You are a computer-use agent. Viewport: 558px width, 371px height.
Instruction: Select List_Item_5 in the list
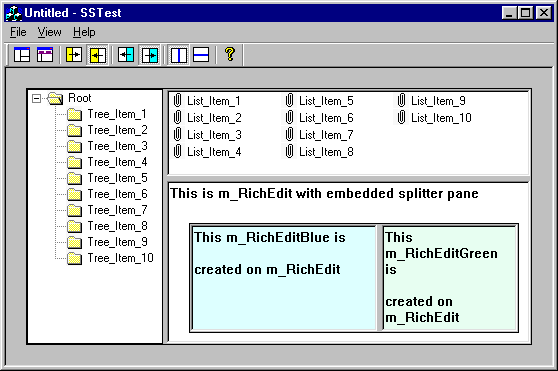click(x=326, y=101)
